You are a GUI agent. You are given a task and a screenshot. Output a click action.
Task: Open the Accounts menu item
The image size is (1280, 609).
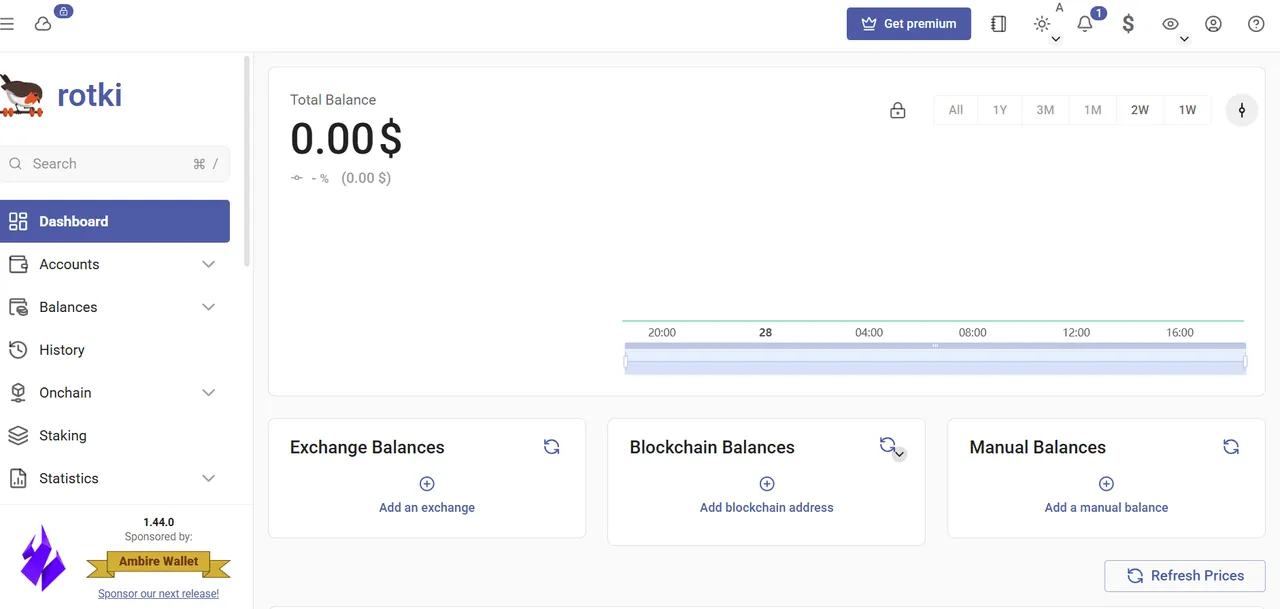click(x=115, y=264)
